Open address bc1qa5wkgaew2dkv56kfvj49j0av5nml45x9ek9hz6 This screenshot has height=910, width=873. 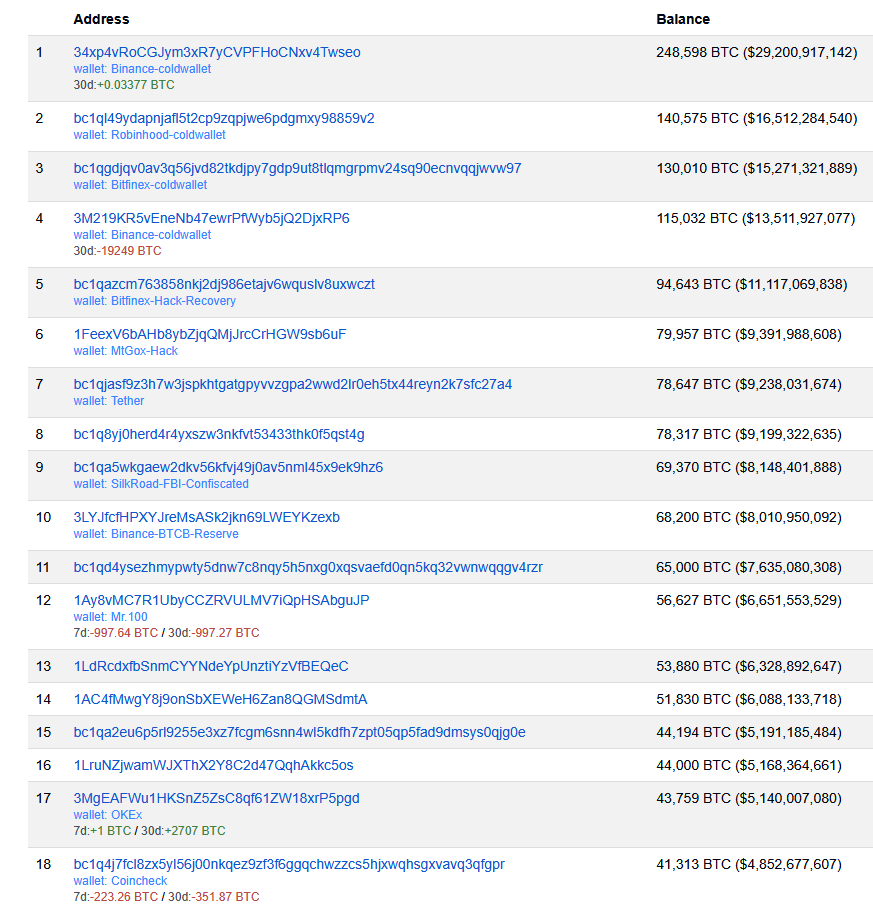(x=228, y=467)
